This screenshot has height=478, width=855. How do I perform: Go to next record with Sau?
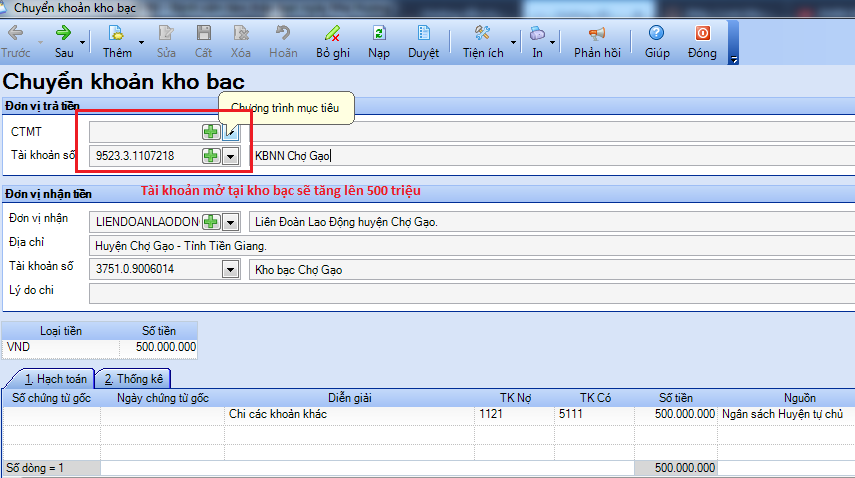point(64,41)
